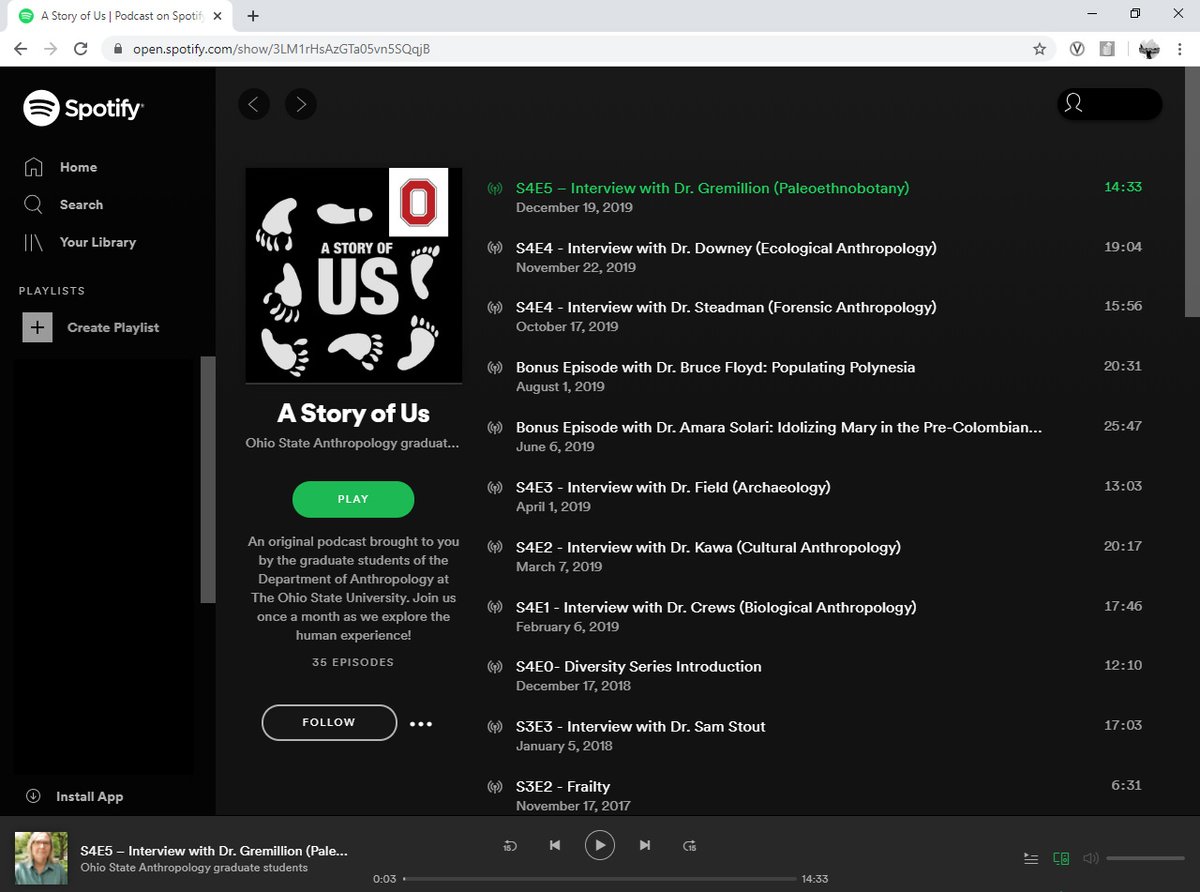Click the play button in player bar

(600, 845)
